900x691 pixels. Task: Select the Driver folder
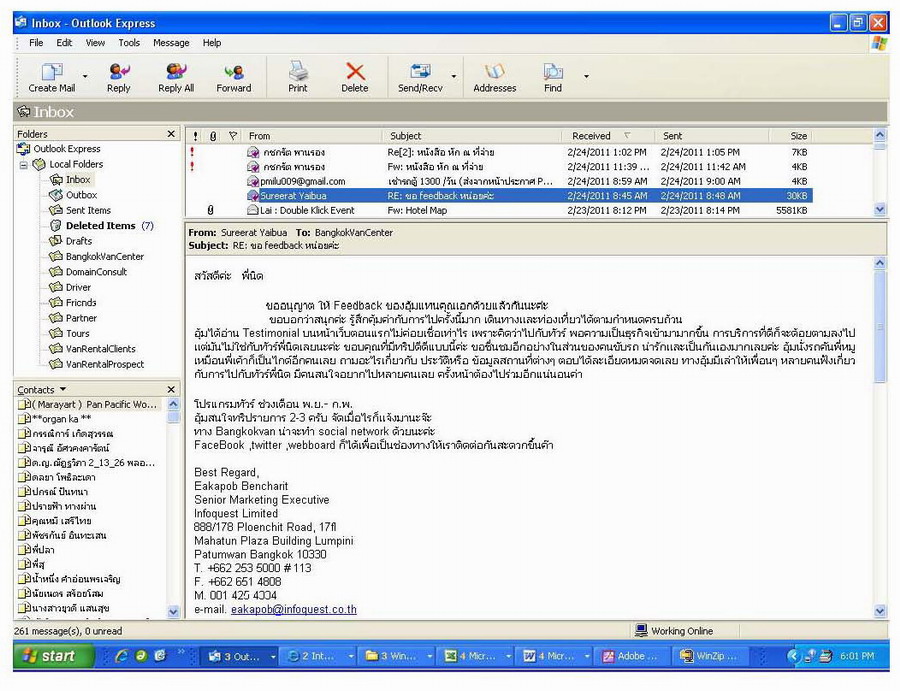[78, 288]
